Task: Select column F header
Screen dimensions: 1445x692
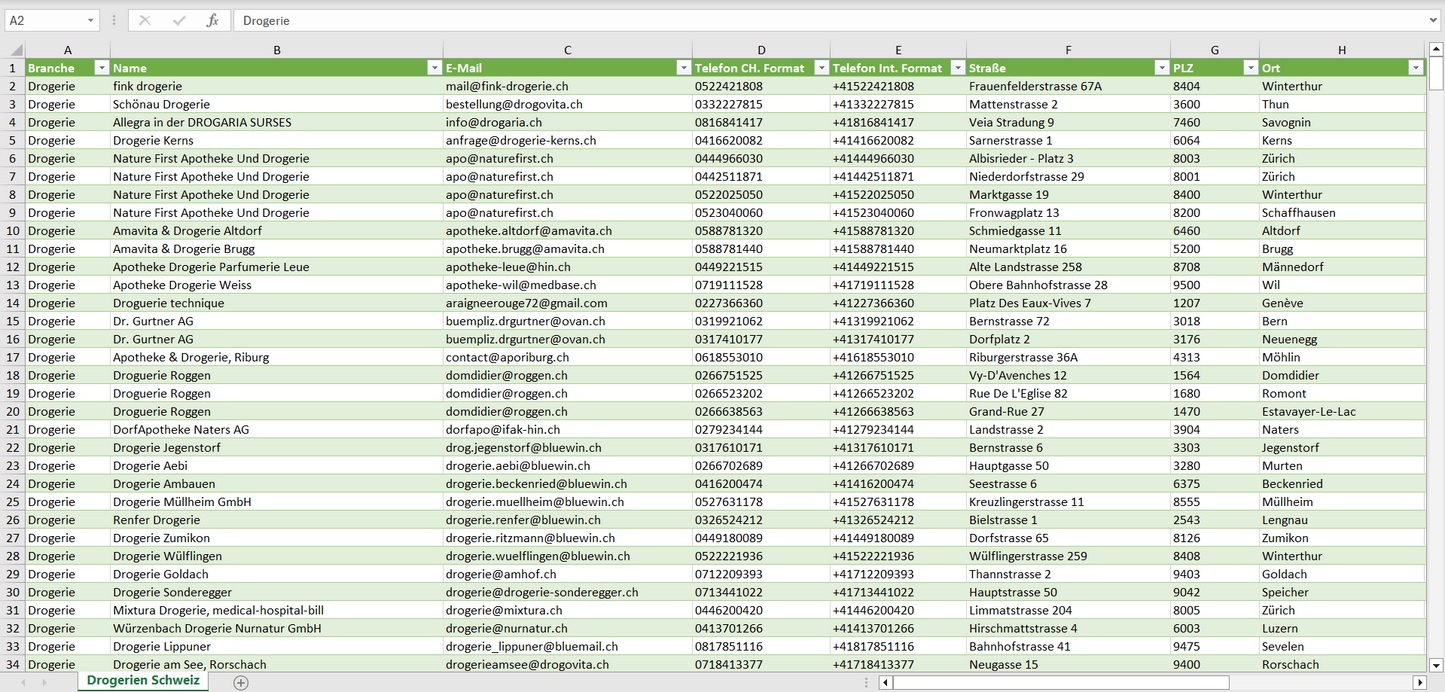Action: pyautogui.click(x=1068, y=50)
